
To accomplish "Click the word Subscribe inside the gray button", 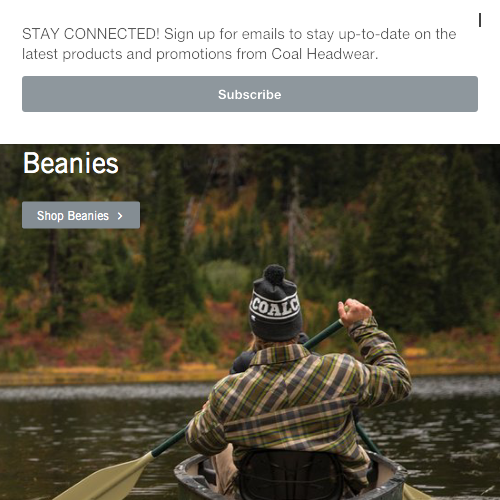I will click(250, 94).
